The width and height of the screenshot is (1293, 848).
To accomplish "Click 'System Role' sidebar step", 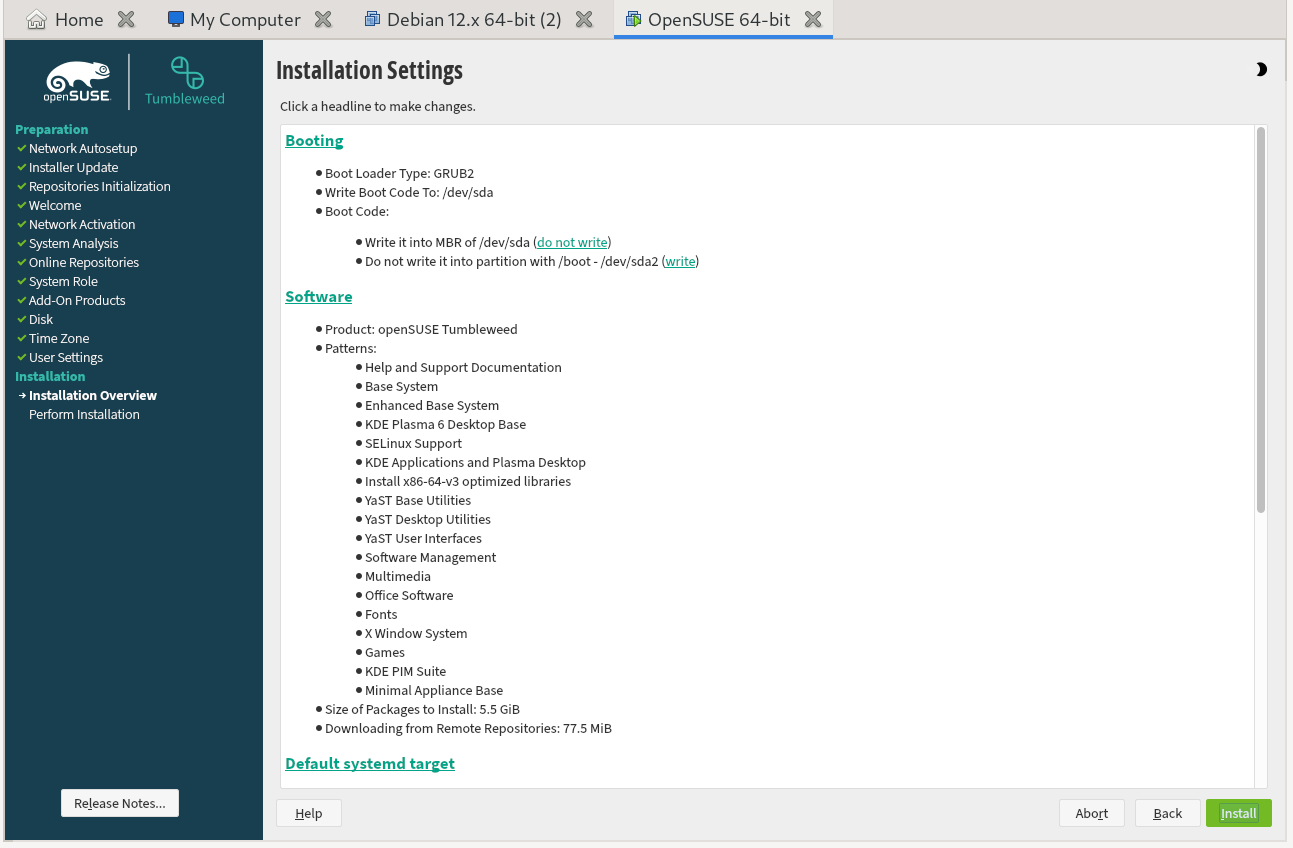I will pyautogui.click(x=63, y=282).
